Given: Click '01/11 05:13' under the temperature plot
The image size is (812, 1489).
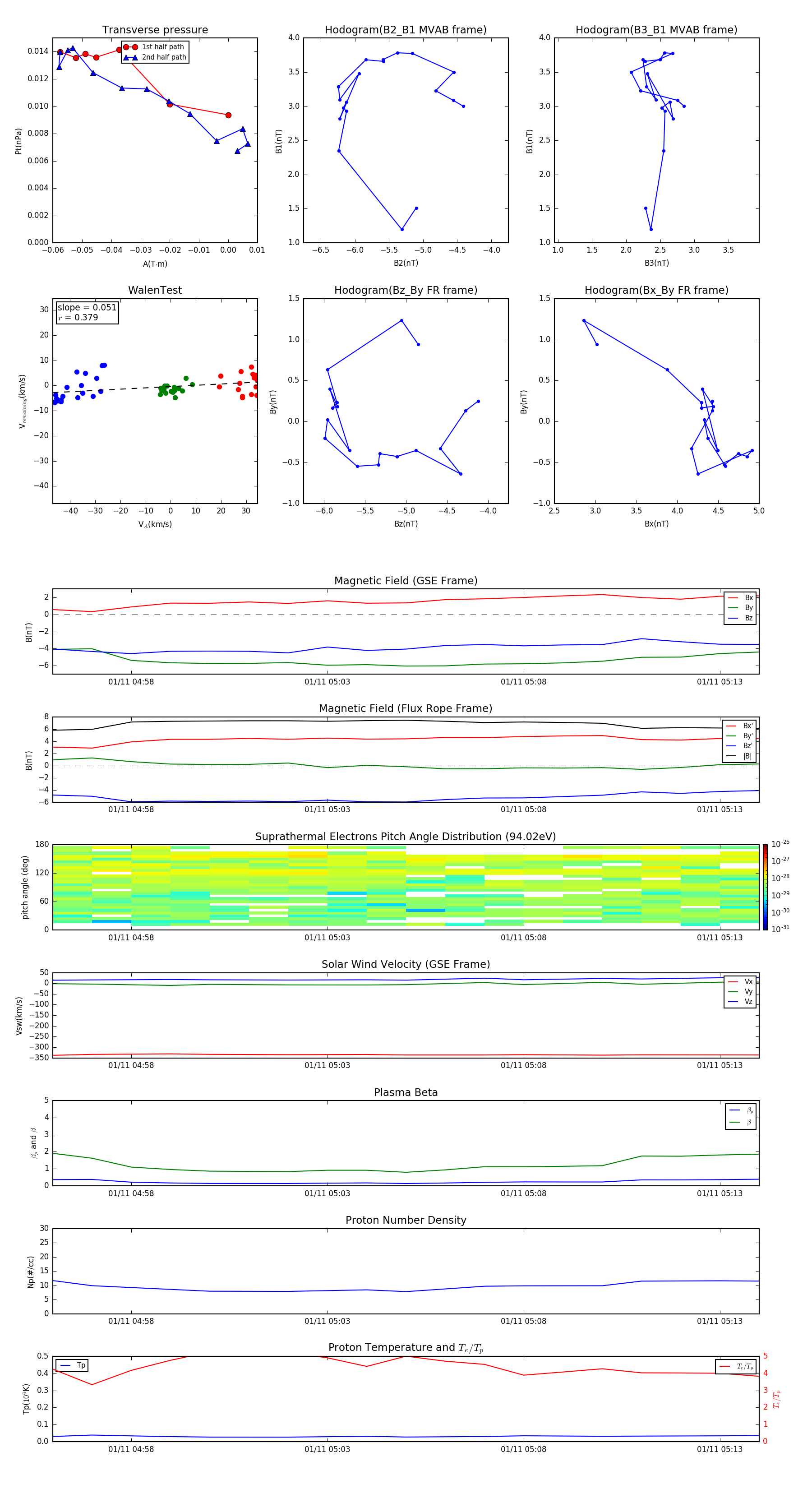Looking at the screenshot, I should pos(720,1450).
